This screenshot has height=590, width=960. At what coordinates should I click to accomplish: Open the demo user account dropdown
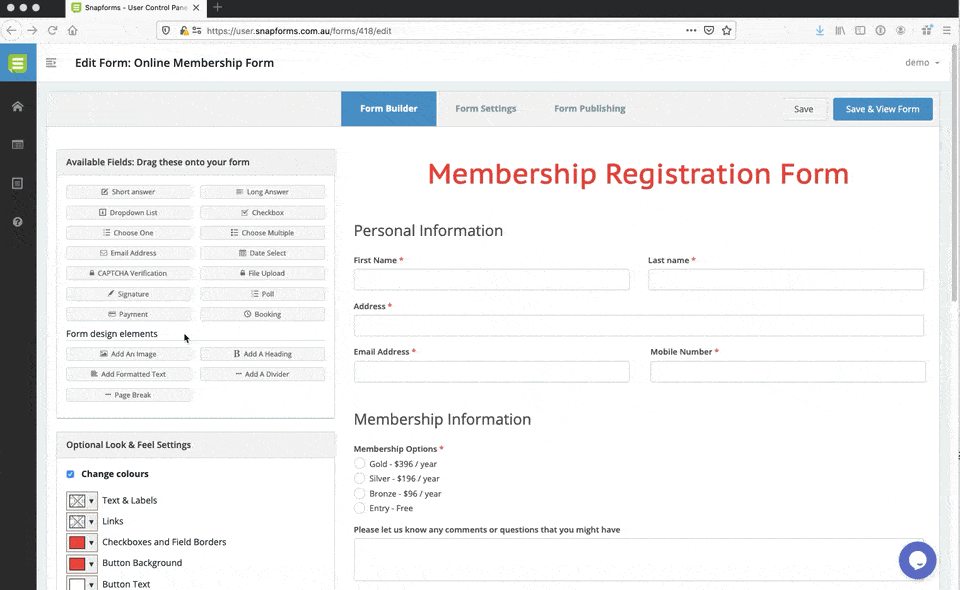922,62
